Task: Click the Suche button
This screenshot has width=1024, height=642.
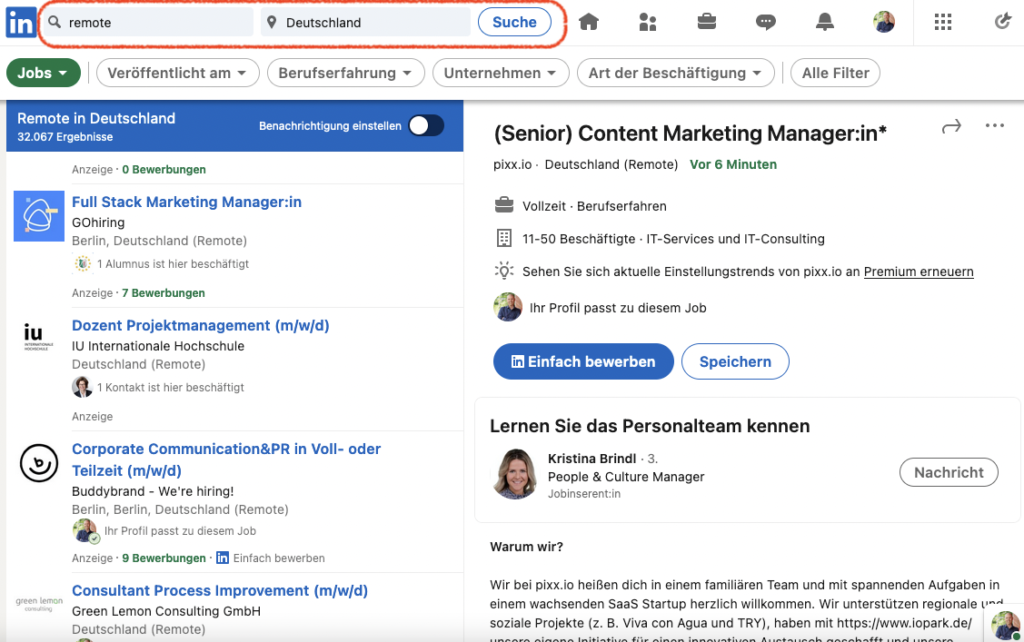Action: (514, 22)
